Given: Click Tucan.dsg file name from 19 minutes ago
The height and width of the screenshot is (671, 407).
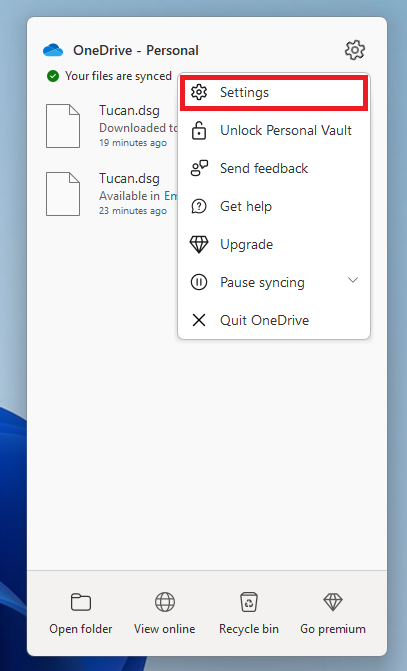Looking at the screenshot, I should pyautogui.click(x=129, y=110).
